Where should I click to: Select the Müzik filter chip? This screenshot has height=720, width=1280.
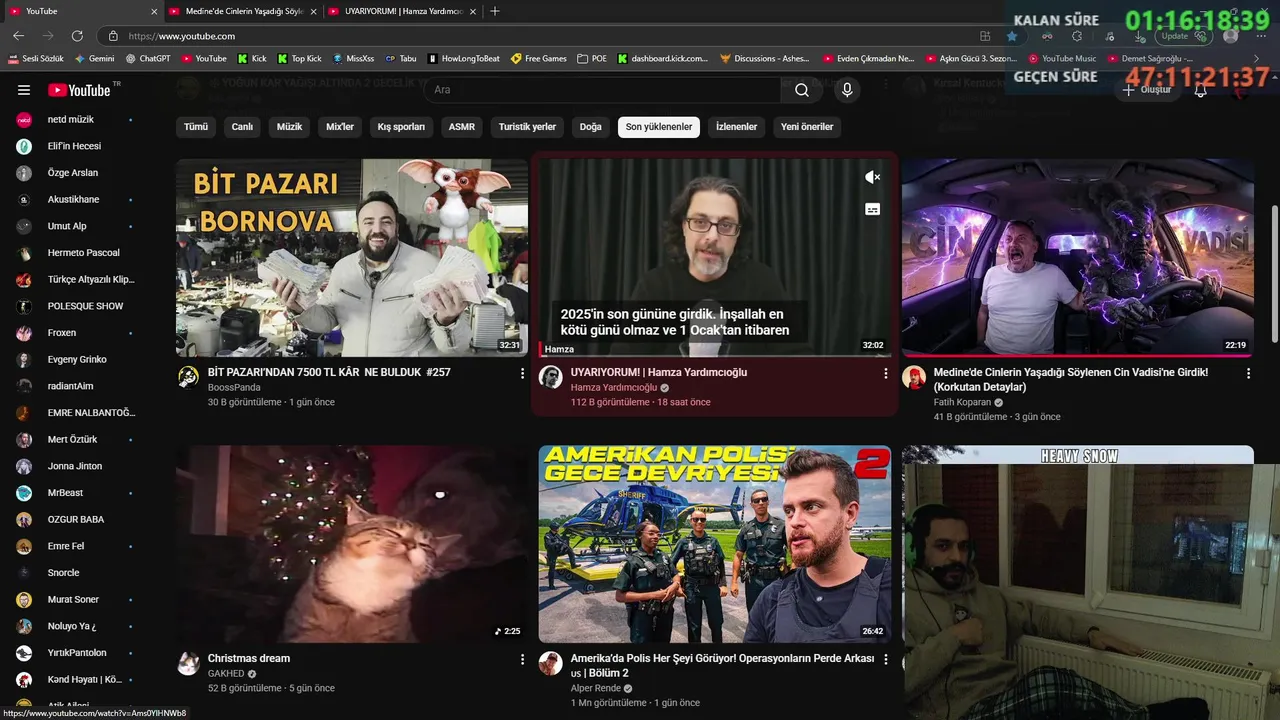[289, 127]
